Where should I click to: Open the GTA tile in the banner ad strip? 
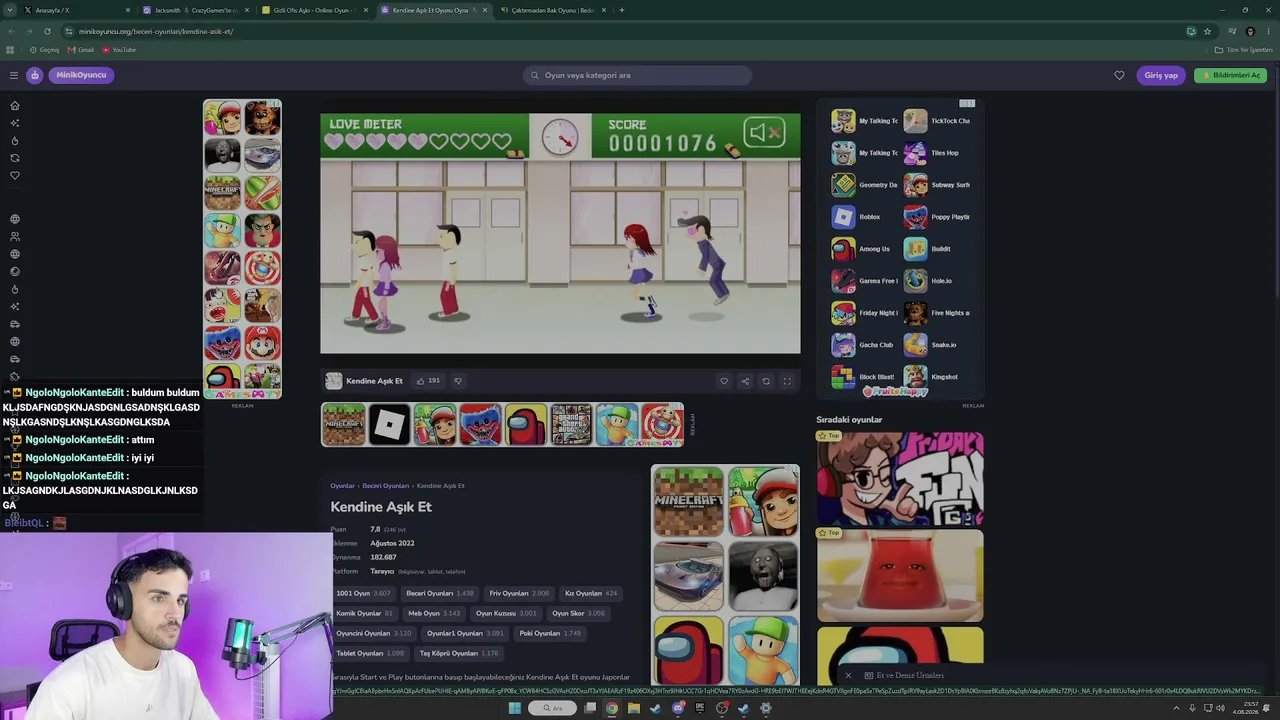coord(572,425)
